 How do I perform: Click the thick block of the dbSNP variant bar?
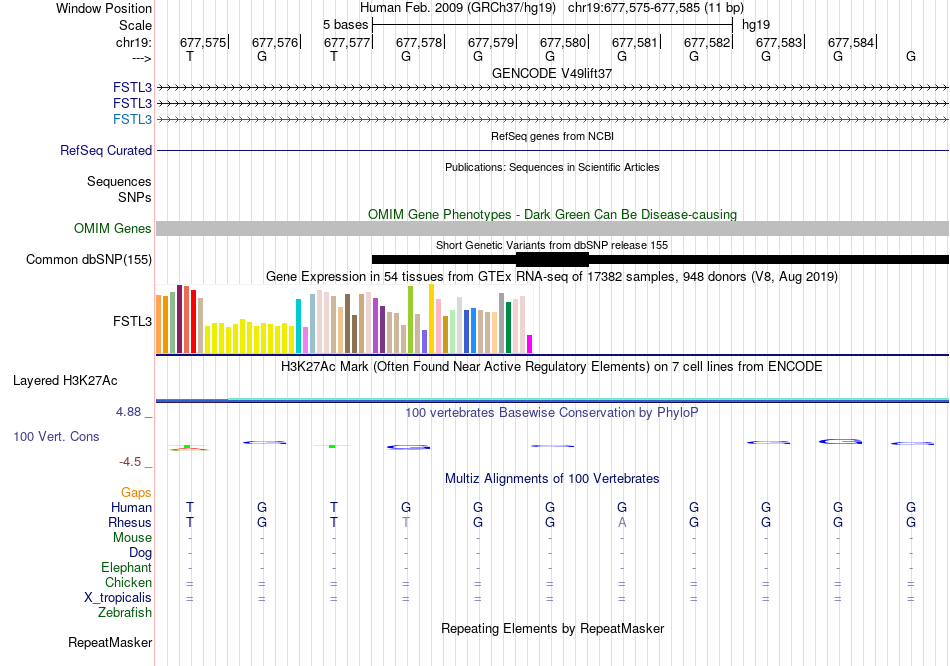552,259
